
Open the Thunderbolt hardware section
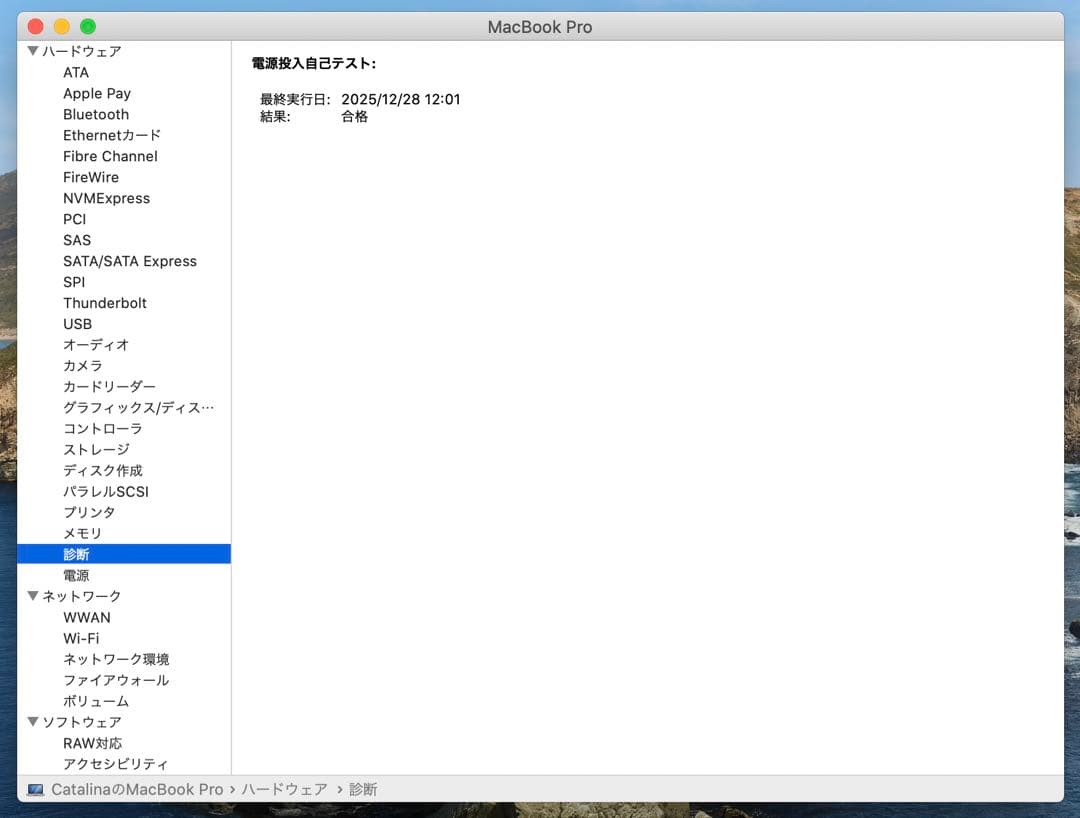105,303
